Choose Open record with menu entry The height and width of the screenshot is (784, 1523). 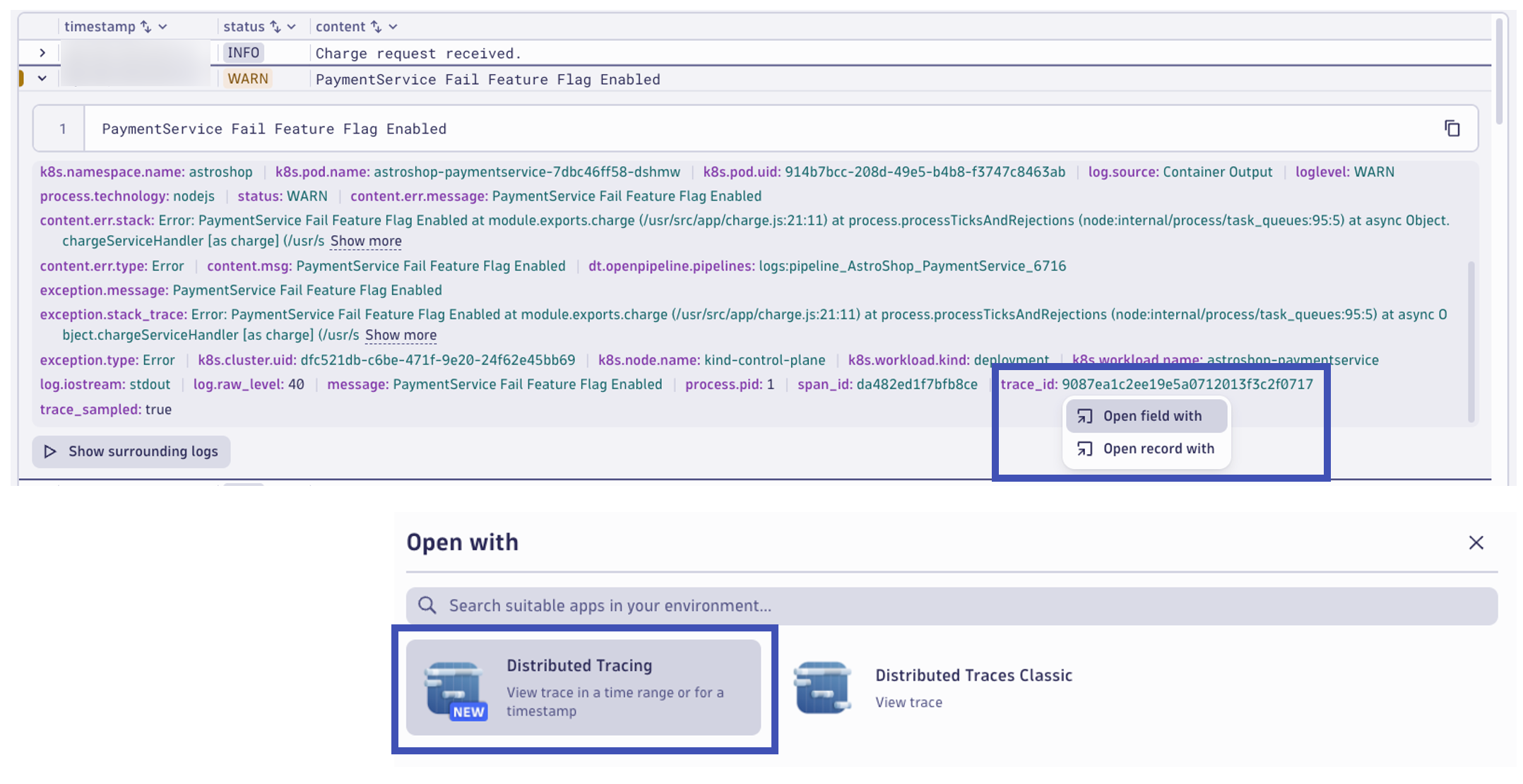pyautogui.click(x=1146, y=449)
